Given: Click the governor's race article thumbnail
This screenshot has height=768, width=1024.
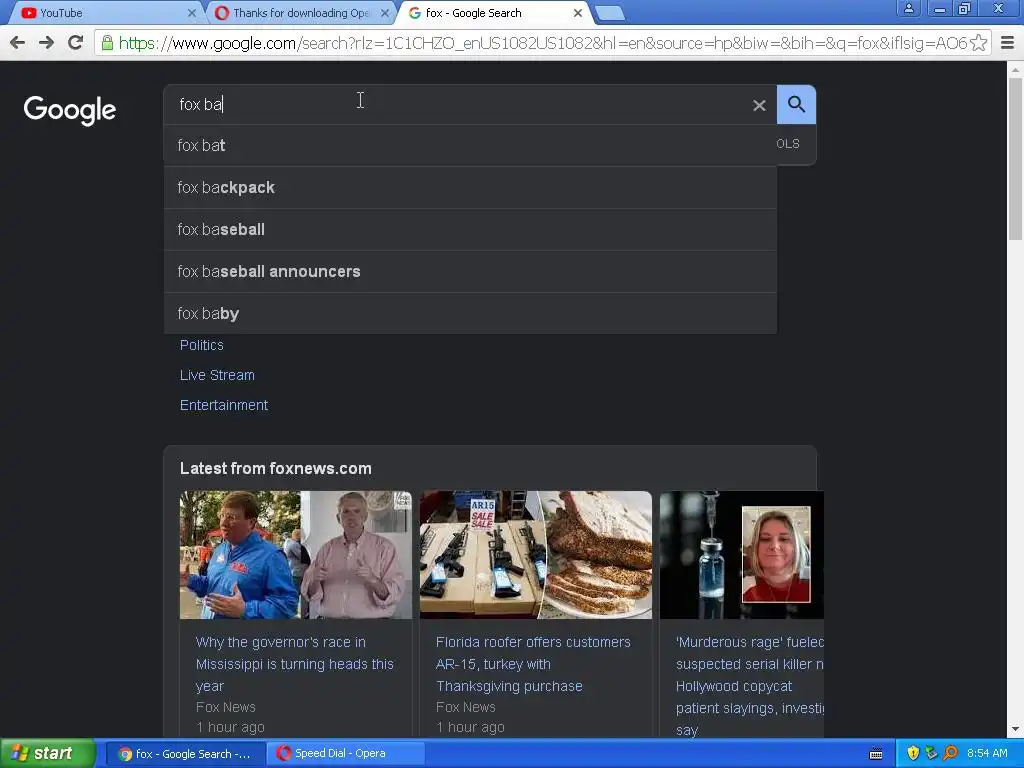Looking at the screenshot, I should pyautogui.click(x=296, y=555).
